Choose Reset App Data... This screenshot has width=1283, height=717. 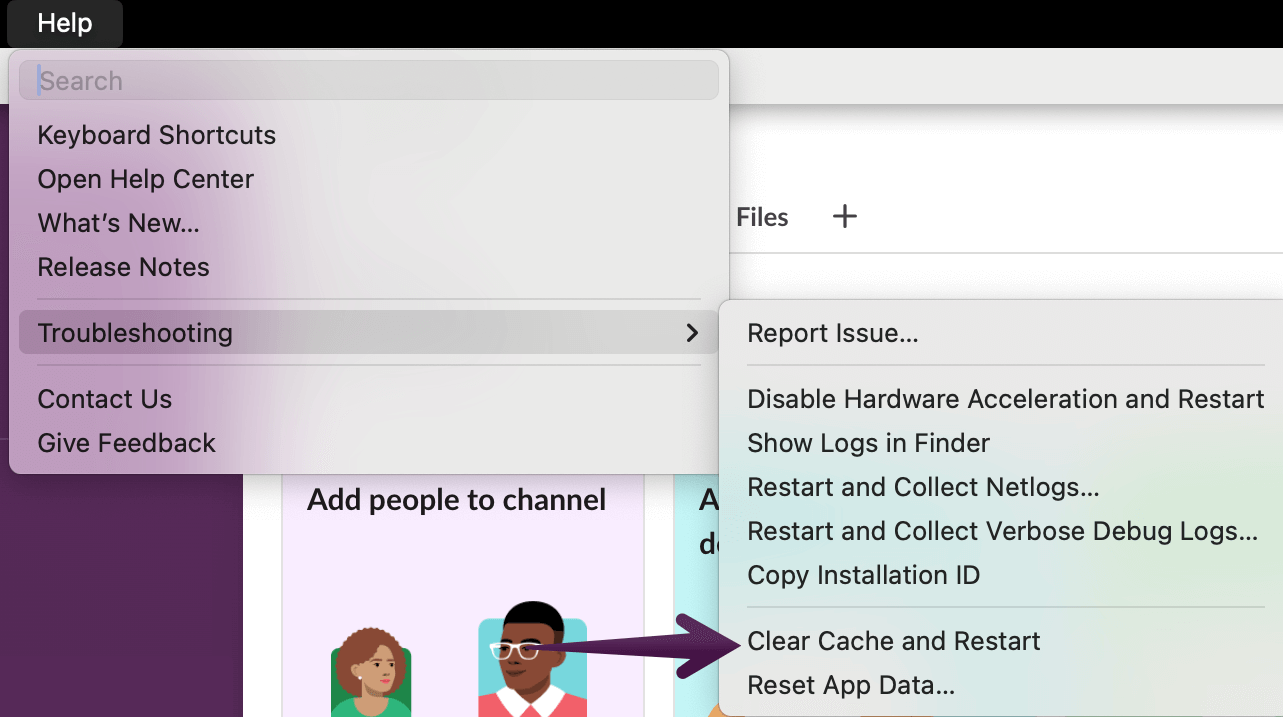[850, 685]
